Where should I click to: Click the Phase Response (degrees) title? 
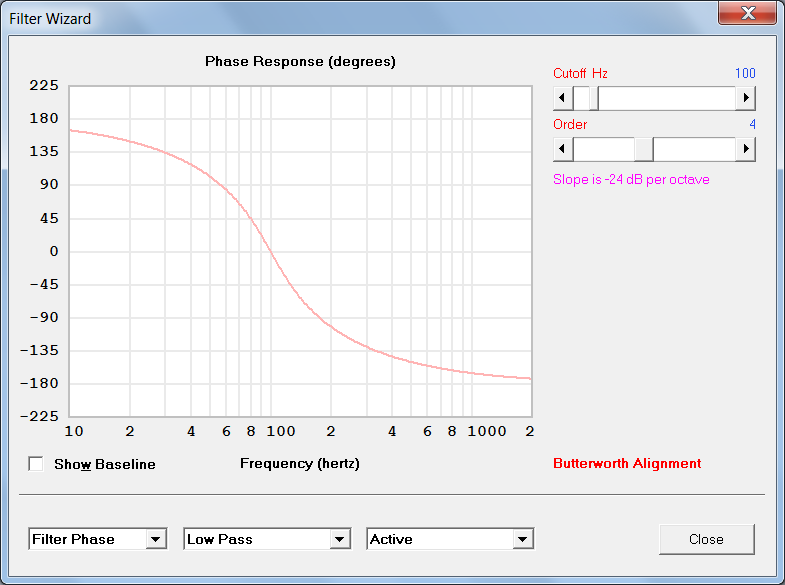tap(300, 62)
